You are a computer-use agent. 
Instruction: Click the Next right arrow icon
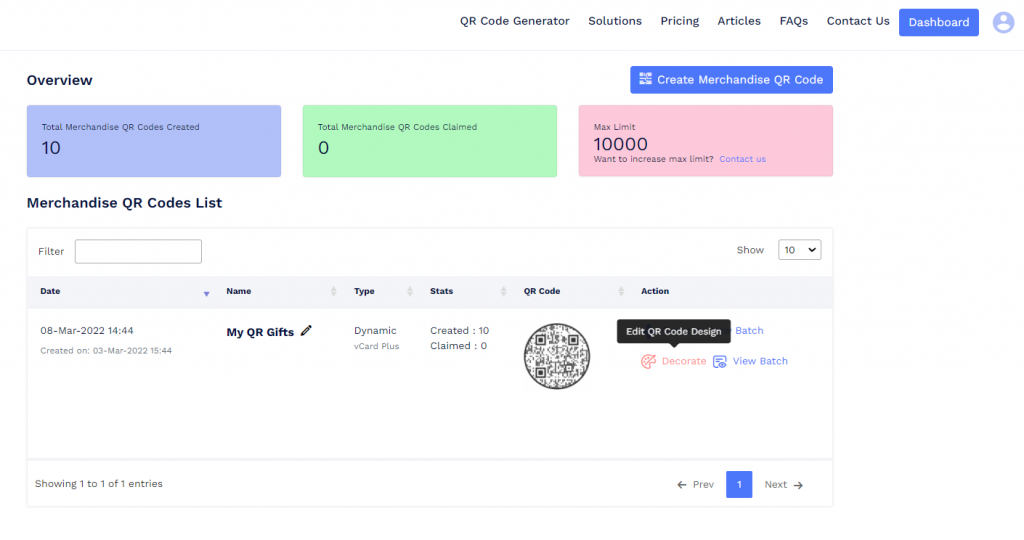(x=798, y=485)
